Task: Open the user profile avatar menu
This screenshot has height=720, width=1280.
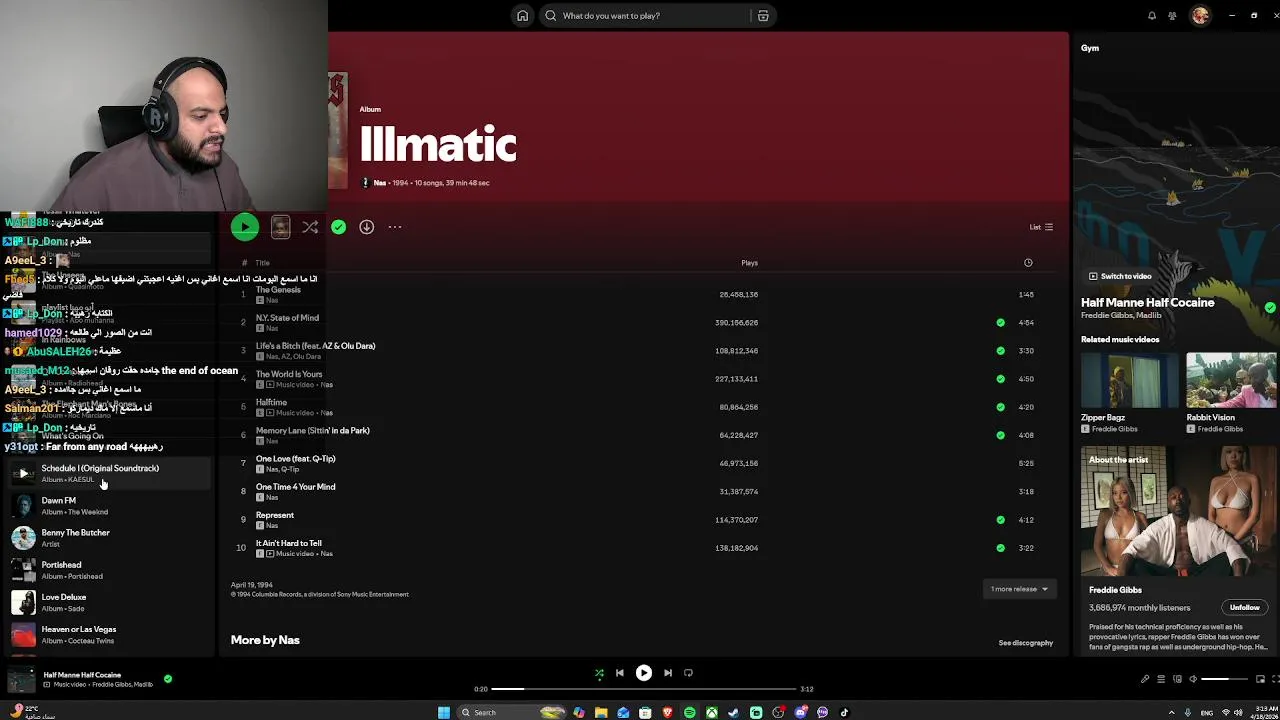Action: pos(1200,15)
